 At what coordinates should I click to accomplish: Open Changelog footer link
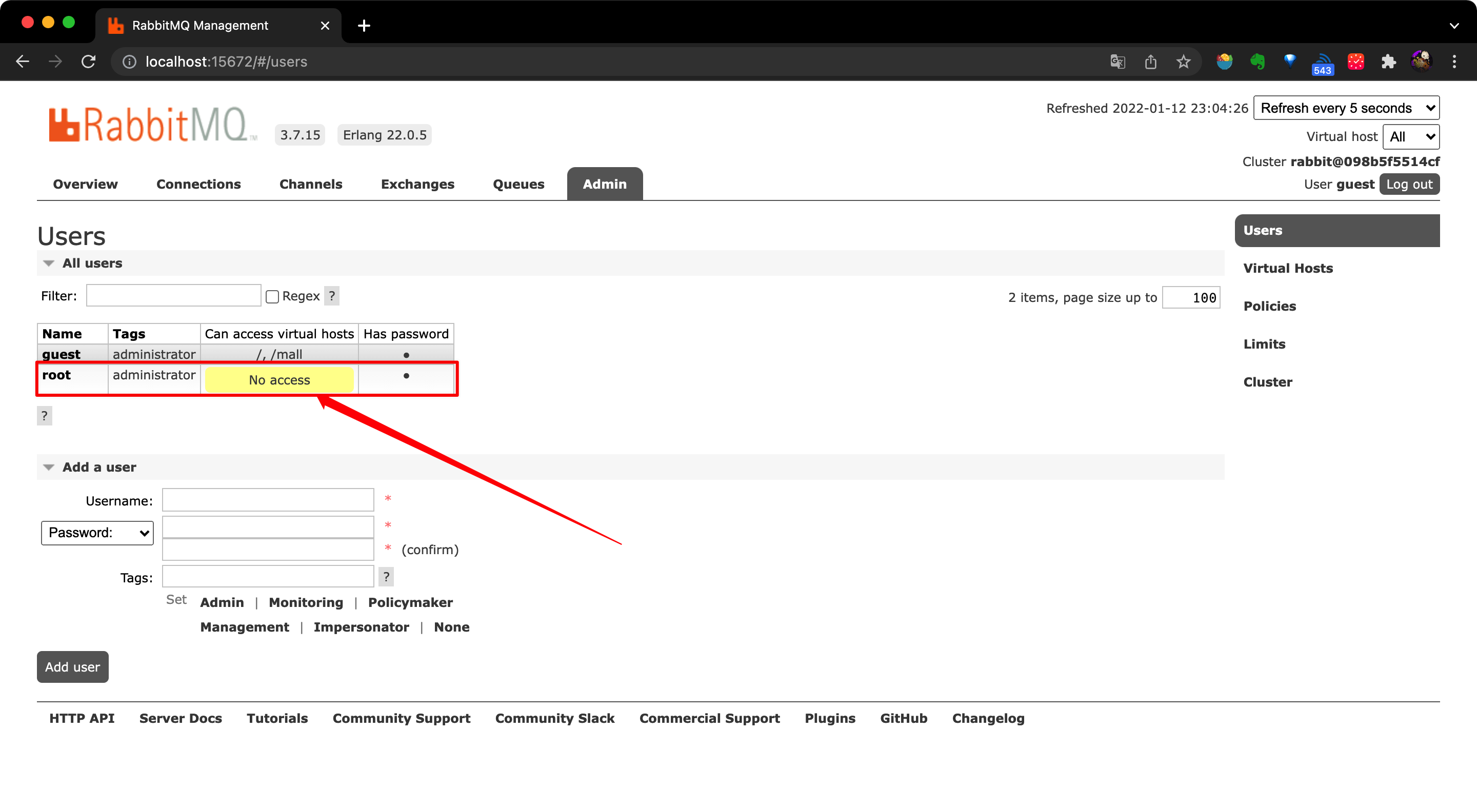[x=988, y=718]
